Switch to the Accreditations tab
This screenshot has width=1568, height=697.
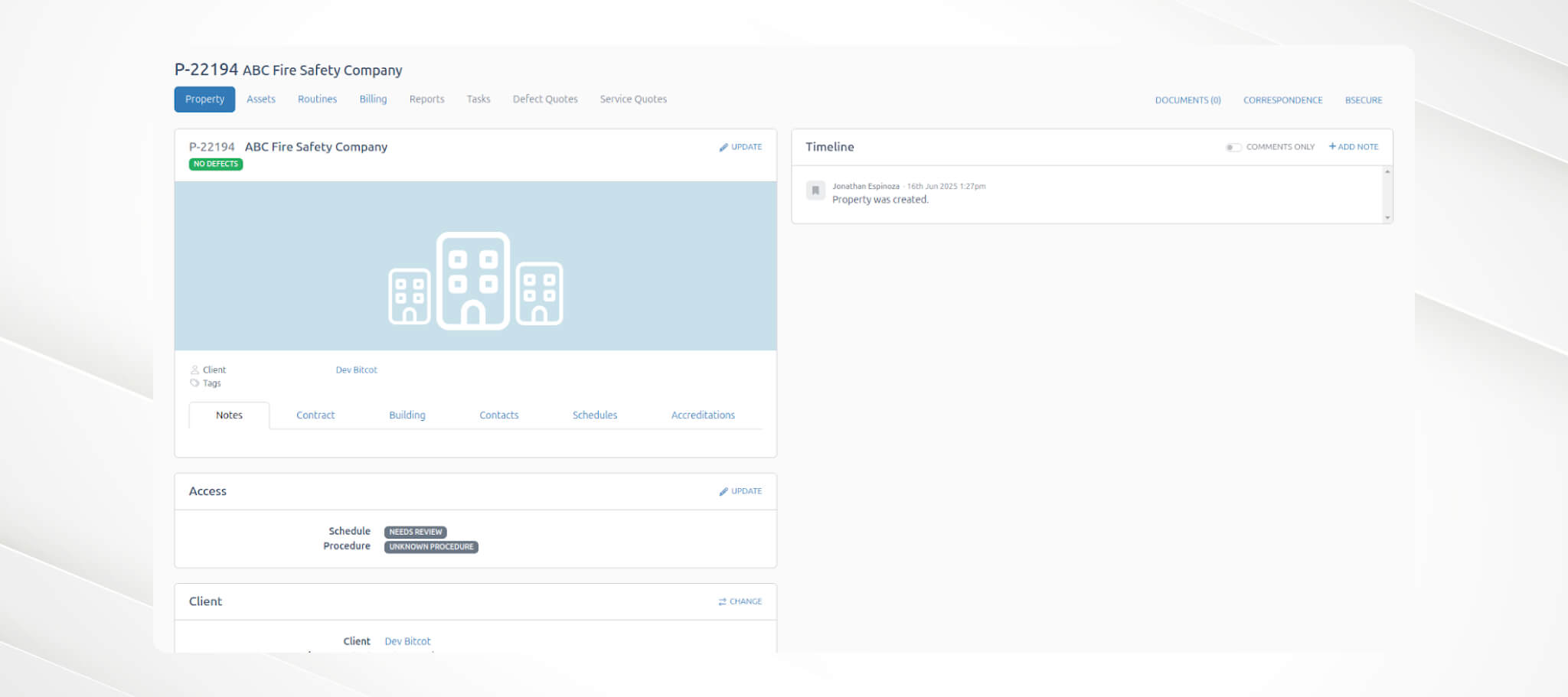click(x=702, y=415)
